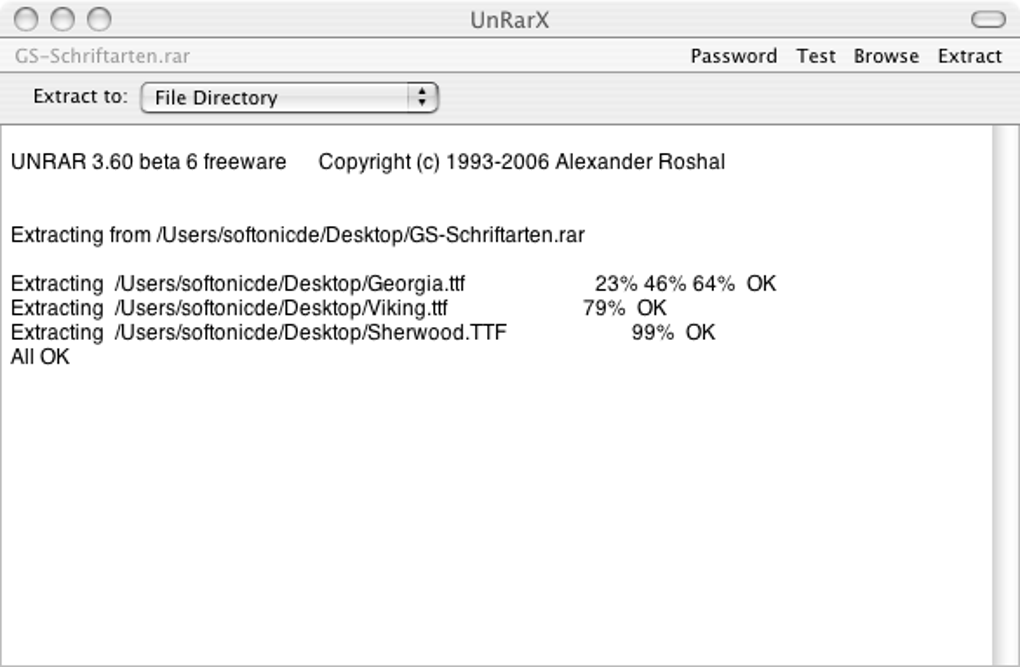Toggle toolbar with the pill-shaped title bar button
The width and height of the screenshot is (1020, 667).
[x=988, y=19]
